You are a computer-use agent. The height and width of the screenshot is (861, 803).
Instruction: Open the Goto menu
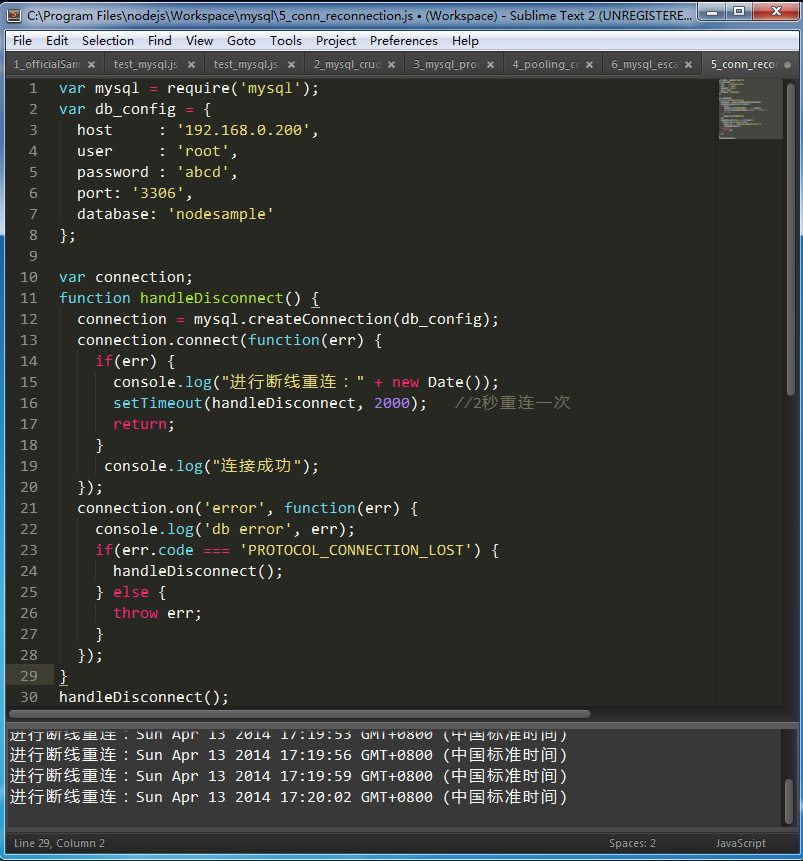coord(241,41)
